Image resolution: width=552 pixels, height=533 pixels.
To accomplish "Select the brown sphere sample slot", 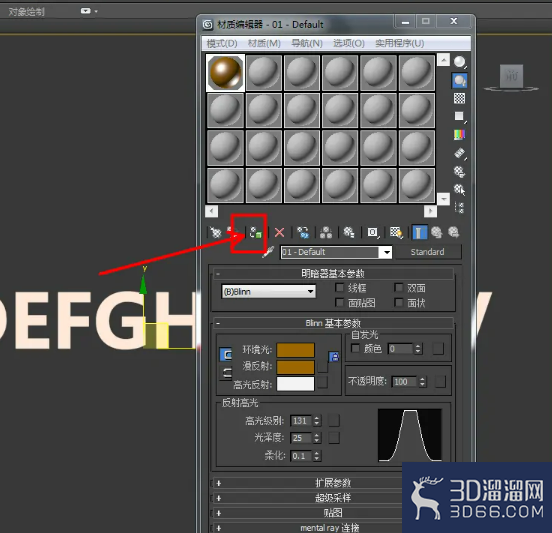I will [x=225, y=73].
